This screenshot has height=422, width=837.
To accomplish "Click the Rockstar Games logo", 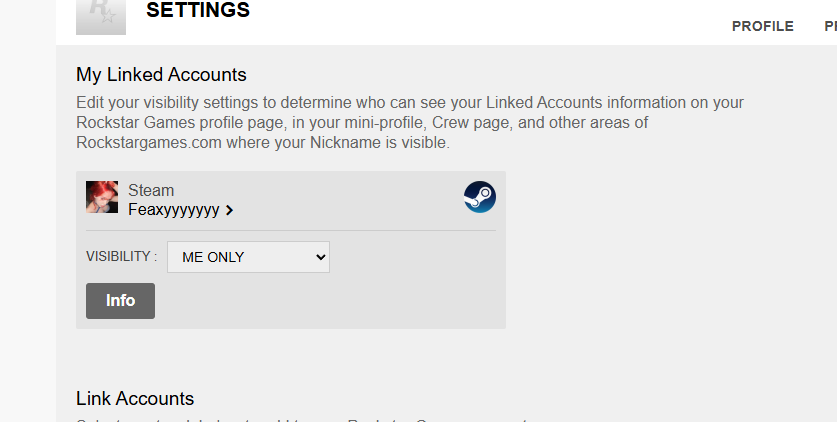I will click(101, 17).
